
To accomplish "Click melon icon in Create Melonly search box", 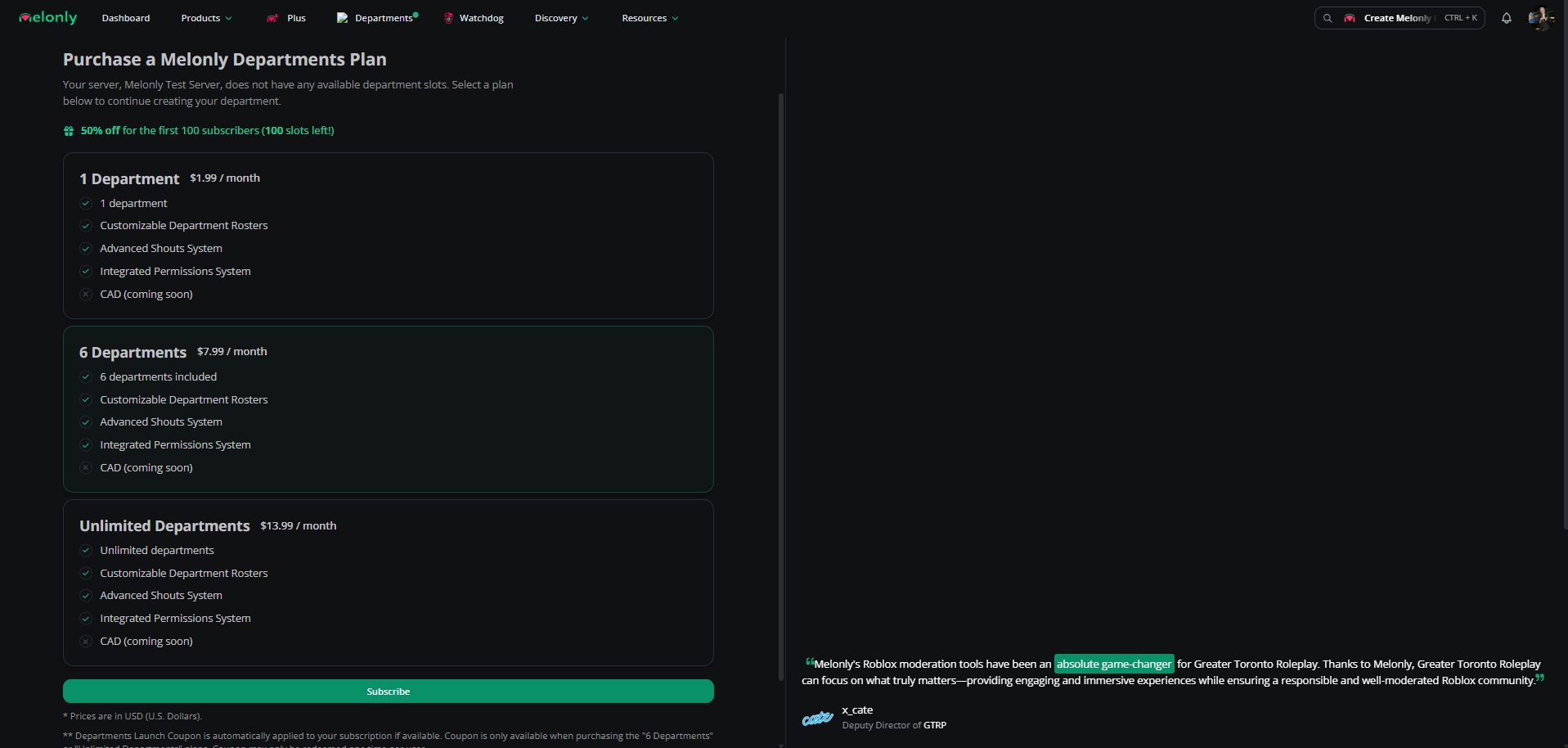I will coord(1350,18).
